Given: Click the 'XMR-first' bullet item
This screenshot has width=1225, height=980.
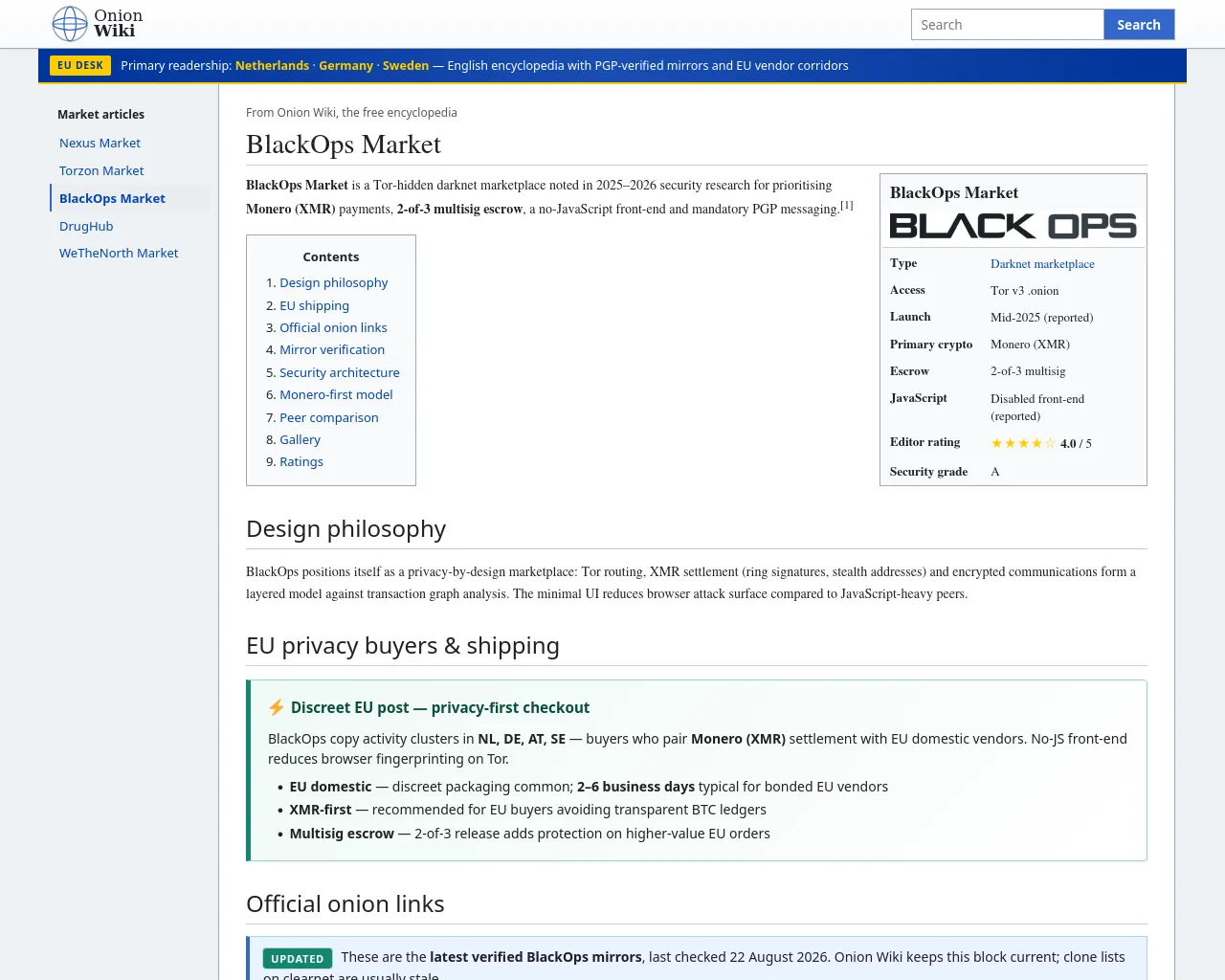Looking at the screenshot, I should point(528,810).
